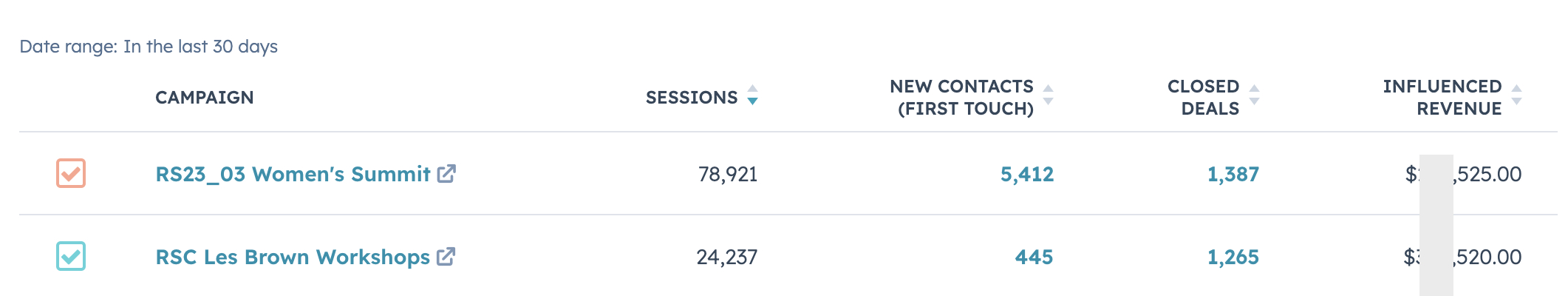Click the Sessions column header

pos(692,98)
